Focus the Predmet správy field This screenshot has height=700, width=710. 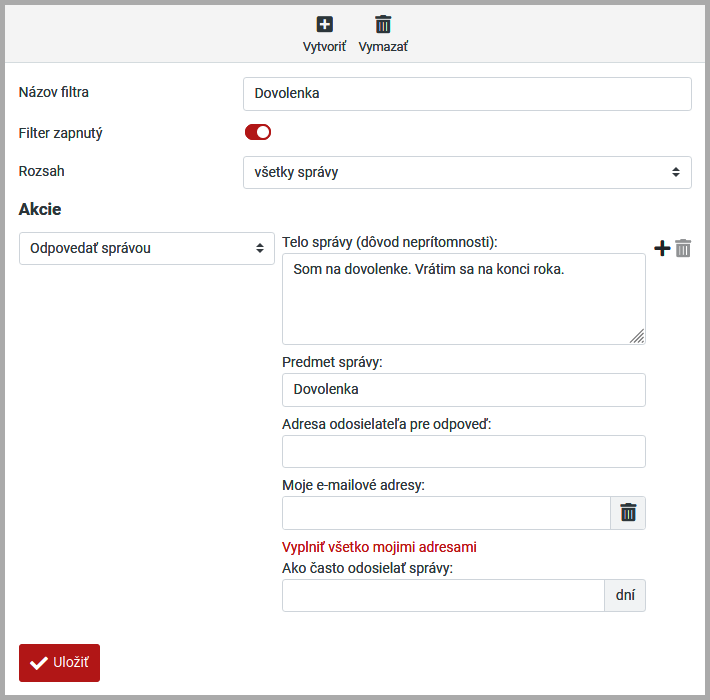tap(463, 390)
